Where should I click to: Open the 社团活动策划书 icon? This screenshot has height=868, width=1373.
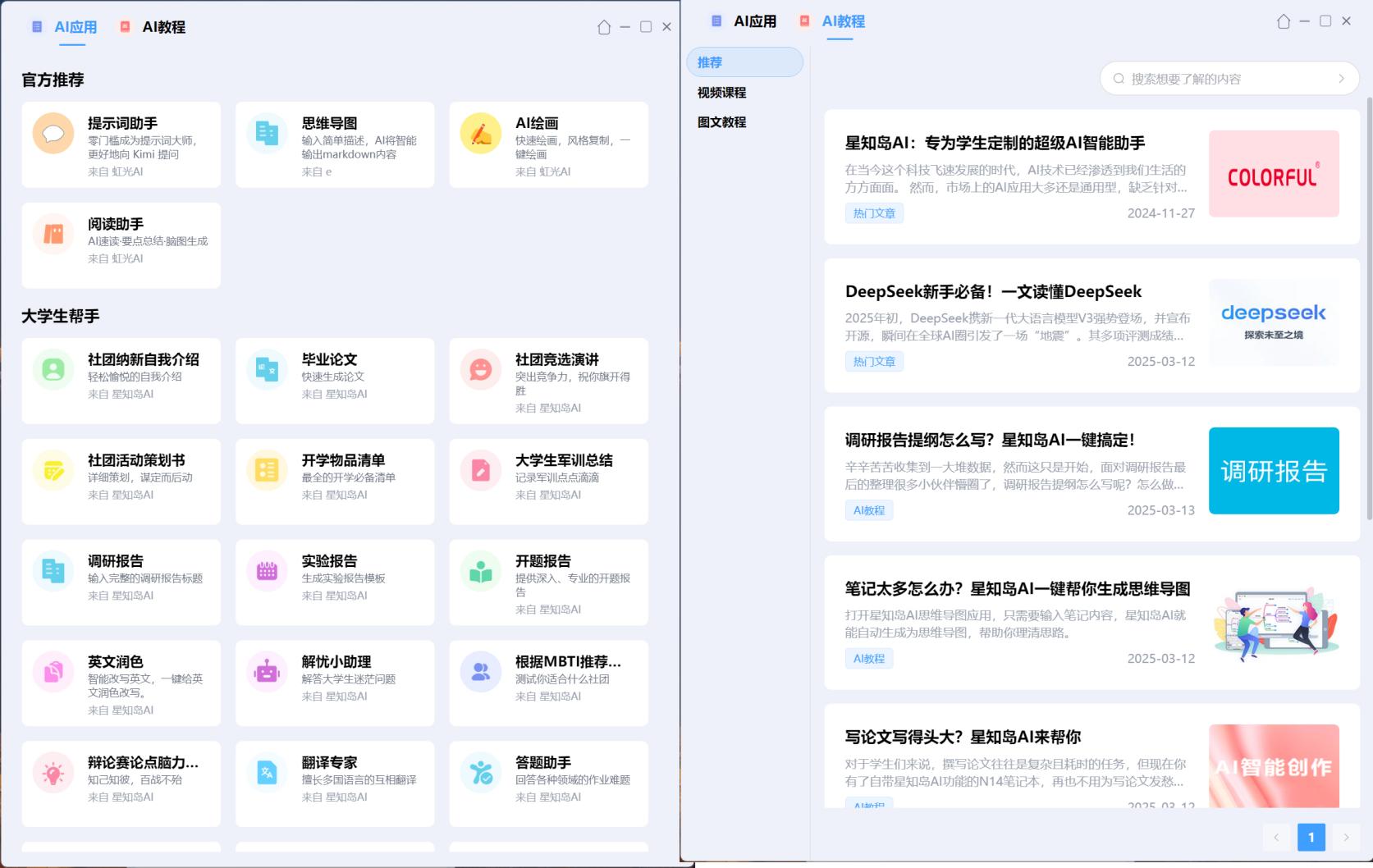tap(53, 470)
